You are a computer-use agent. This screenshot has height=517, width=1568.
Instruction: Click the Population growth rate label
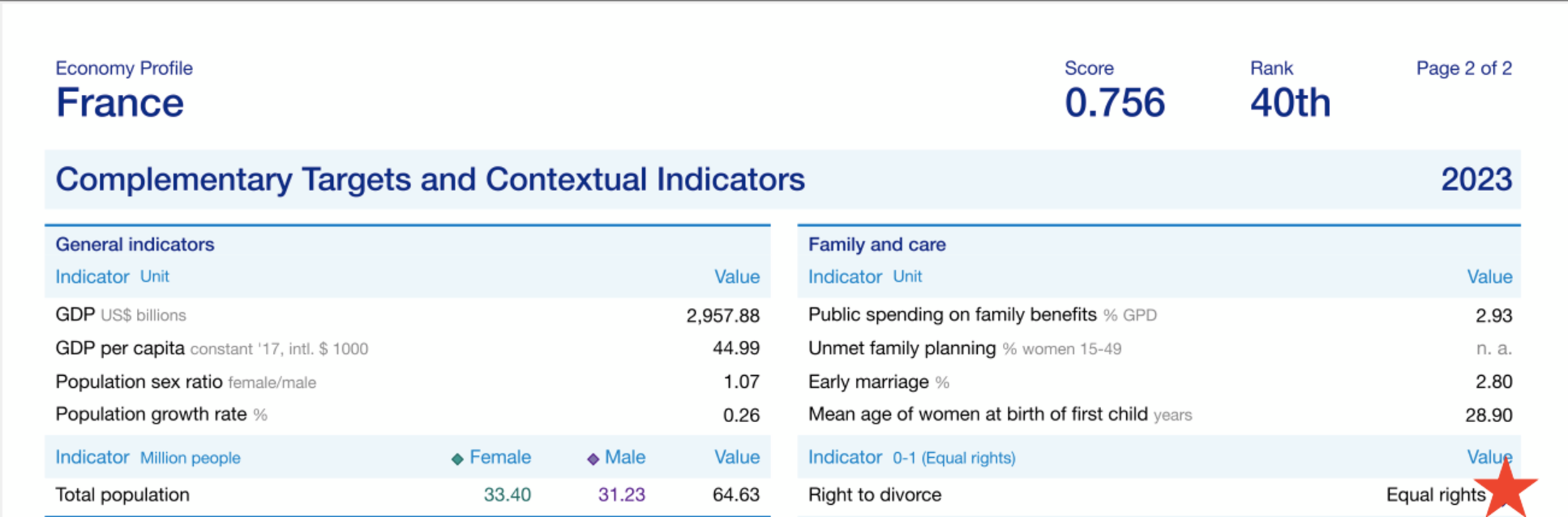tap(151, 414)
